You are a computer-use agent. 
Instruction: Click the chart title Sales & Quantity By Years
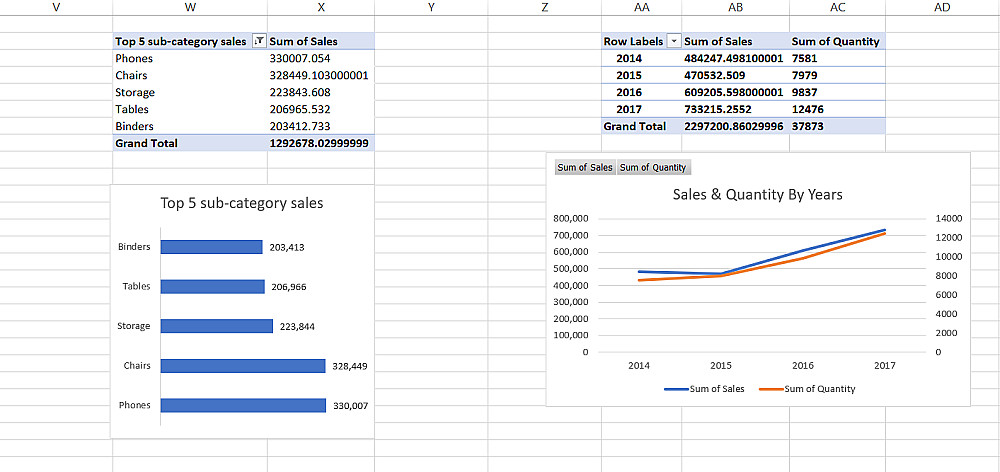pos(758,194)
